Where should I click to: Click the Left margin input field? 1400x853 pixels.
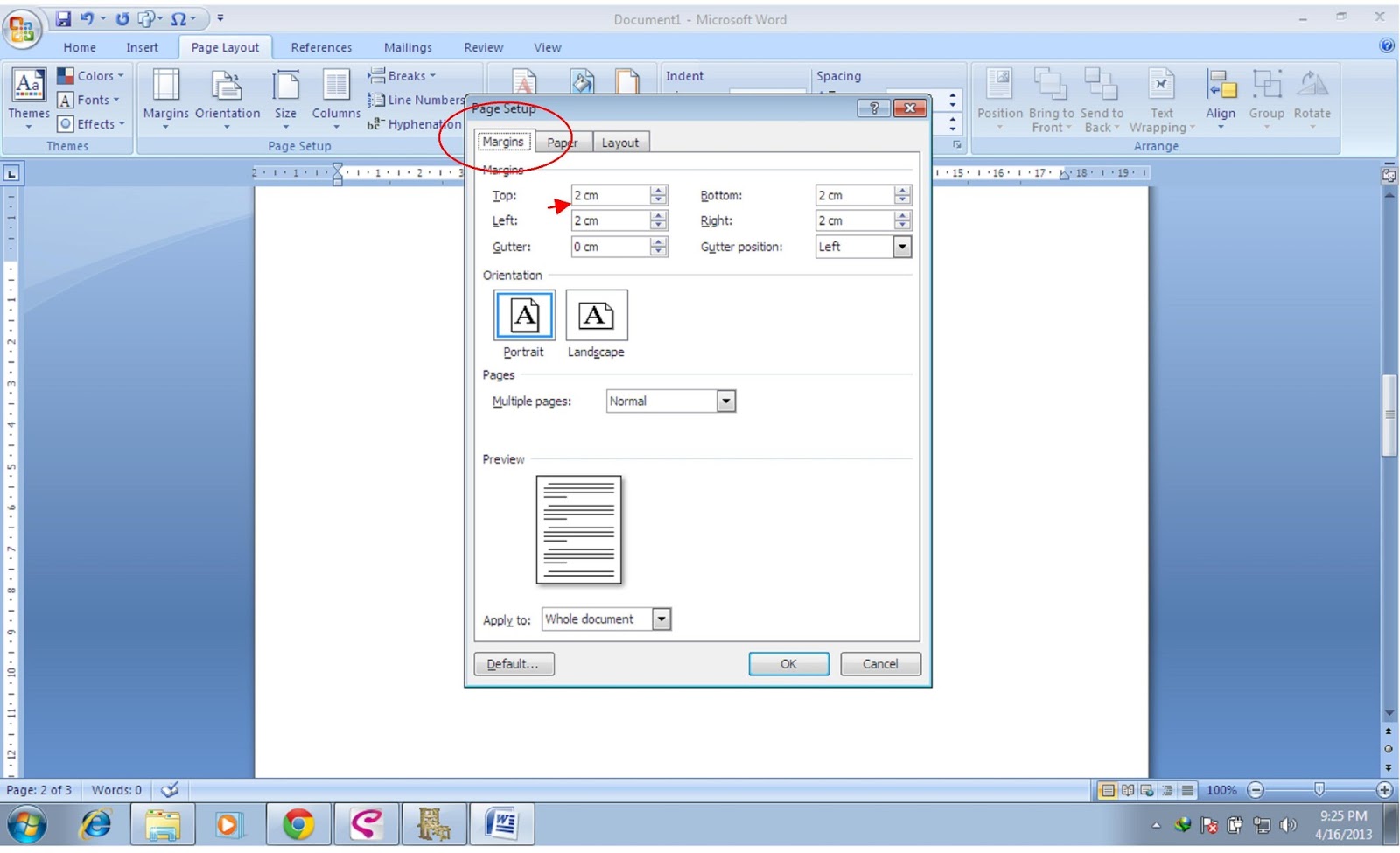pyautogui.click(x=611, y=220)
